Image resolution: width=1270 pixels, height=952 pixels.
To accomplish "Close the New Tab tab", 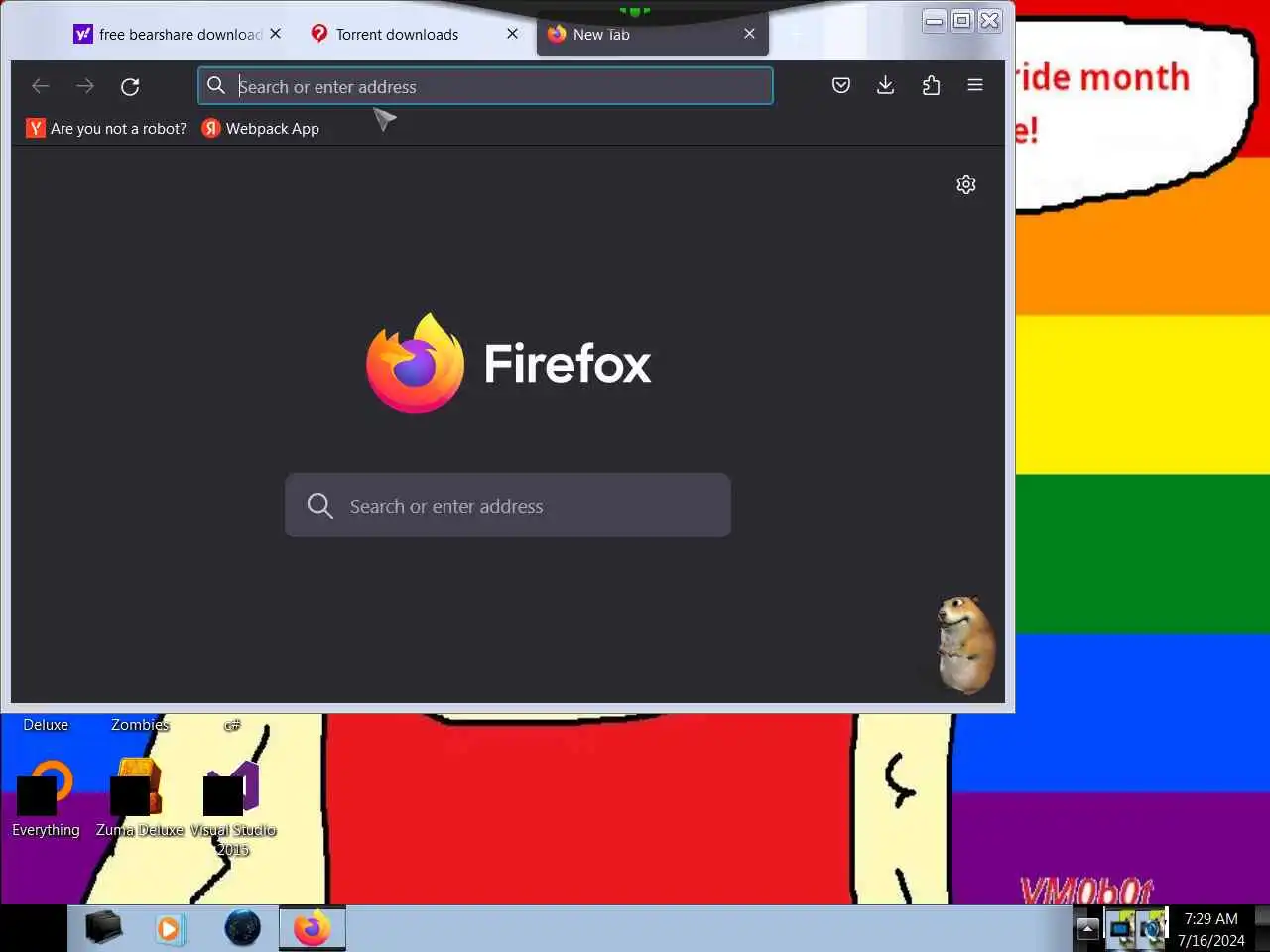I will click(x=749, y=34).
